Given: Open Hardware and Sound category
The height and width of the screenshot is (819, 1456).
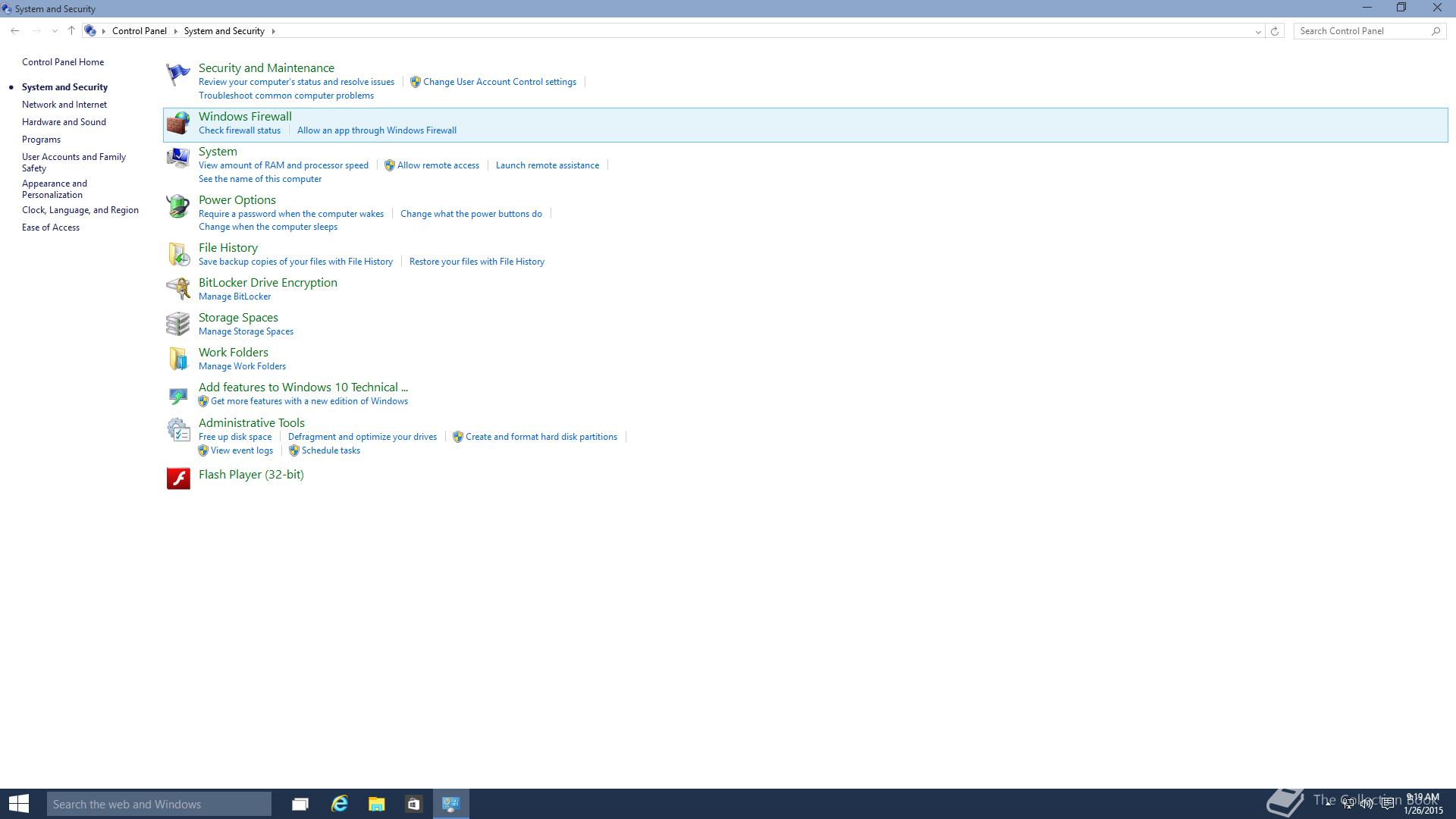Looking at the screenshot, I should coord(64,122).
